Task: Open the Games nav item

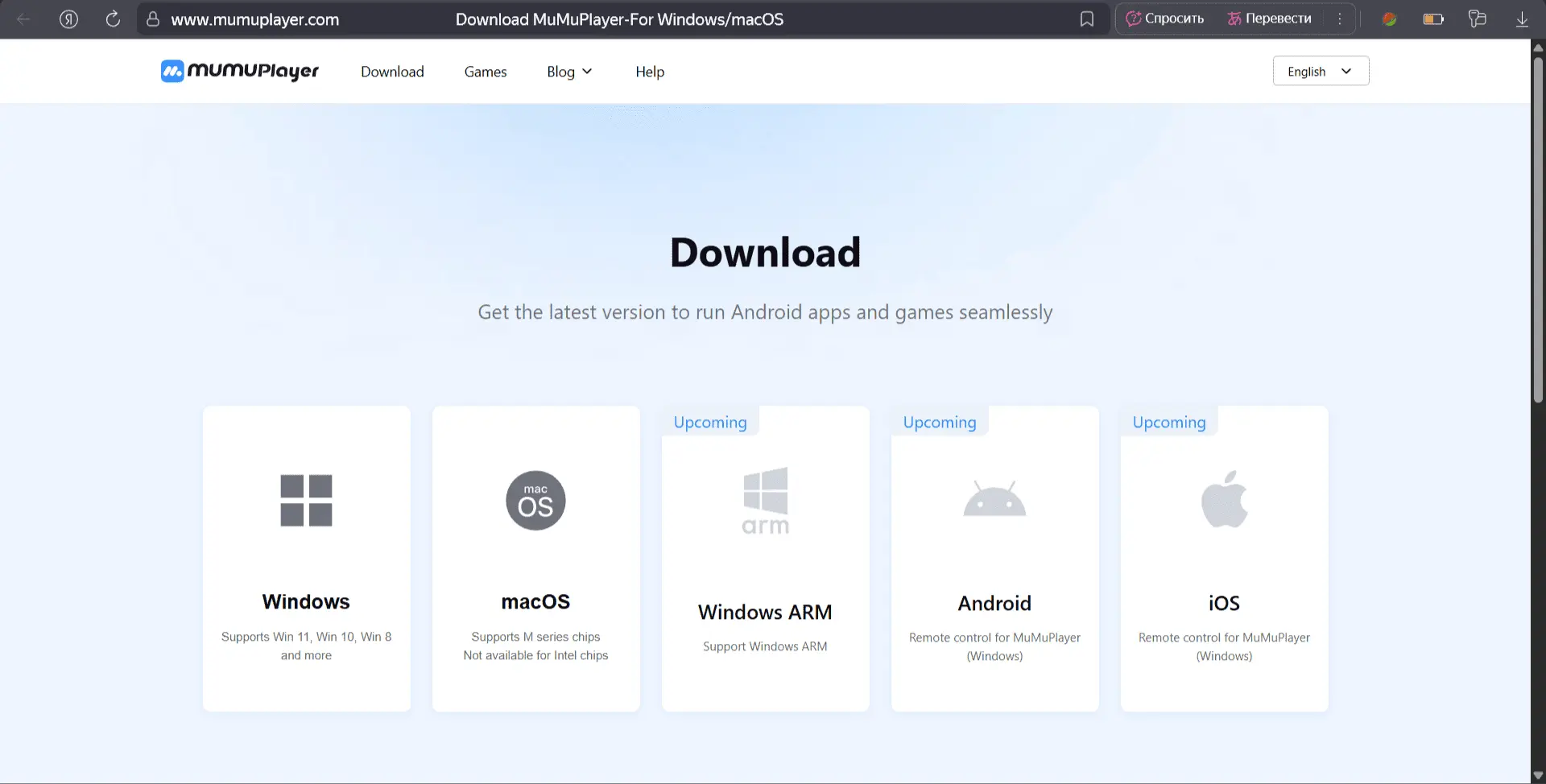Action: coord(486,72)
